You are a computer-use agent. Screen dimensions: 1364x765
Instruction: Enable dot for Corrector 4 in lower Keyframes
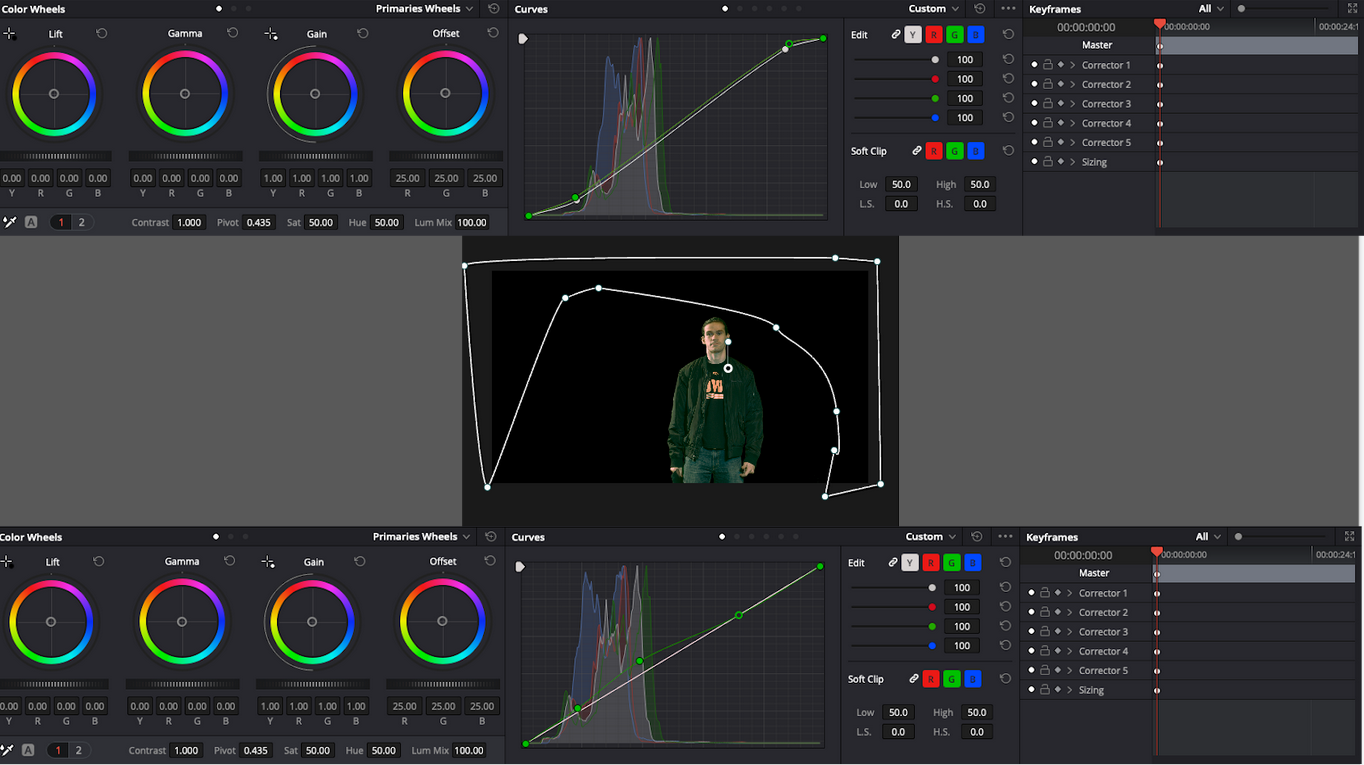(1032, 651)
